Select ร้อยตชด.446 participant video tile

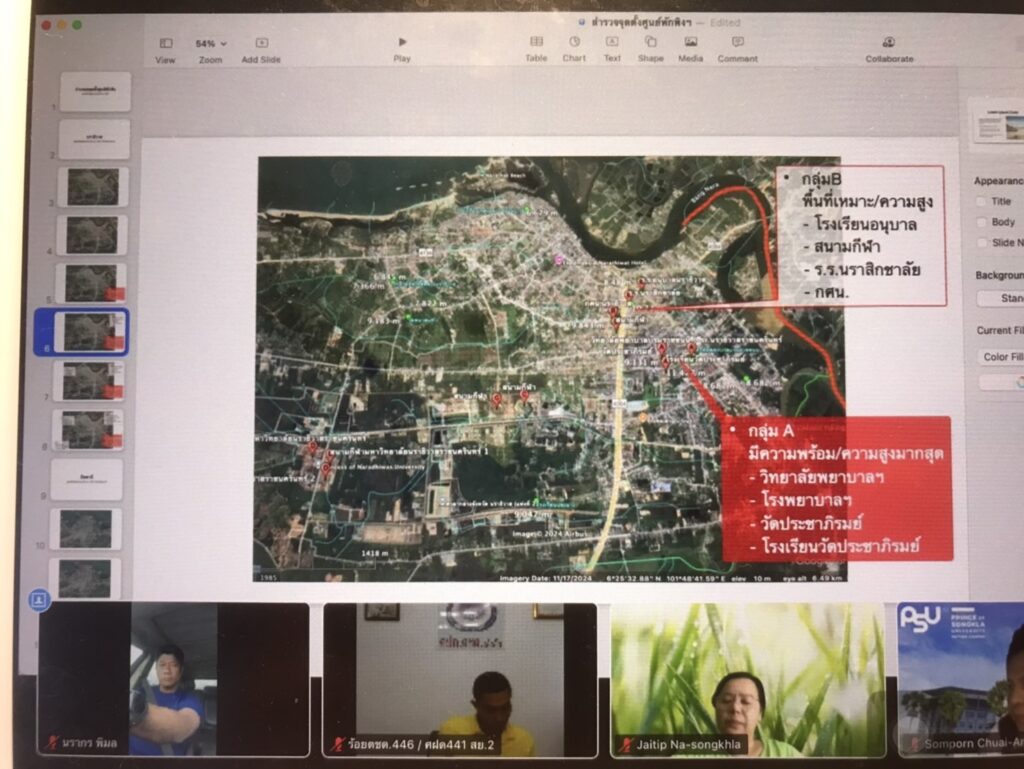[460, 680]
